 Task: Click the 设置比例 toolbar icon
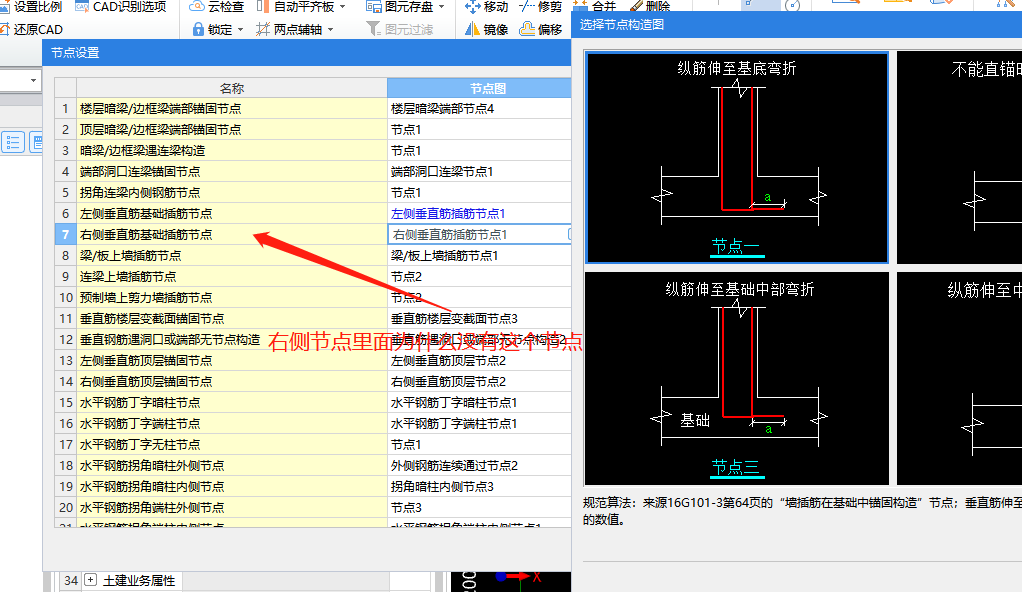coord(5,7)
